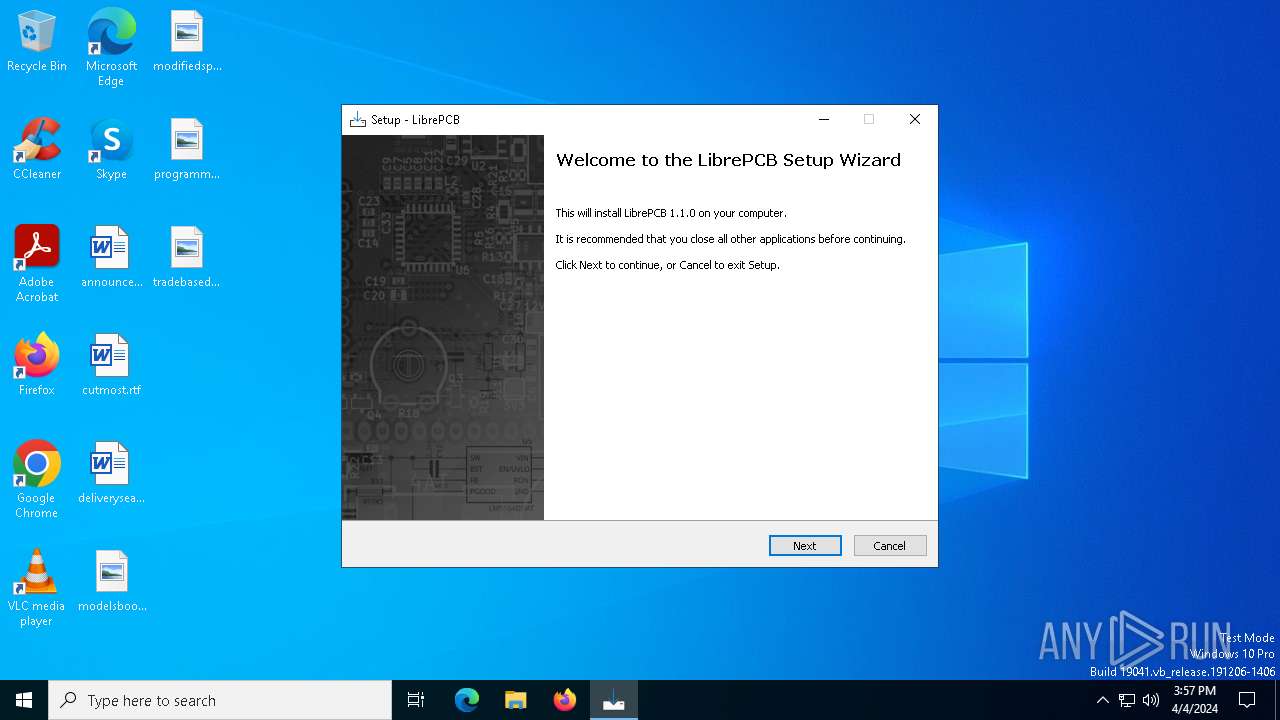
Task: Select cutmost.rtf document icon
Action: [111, 366]
